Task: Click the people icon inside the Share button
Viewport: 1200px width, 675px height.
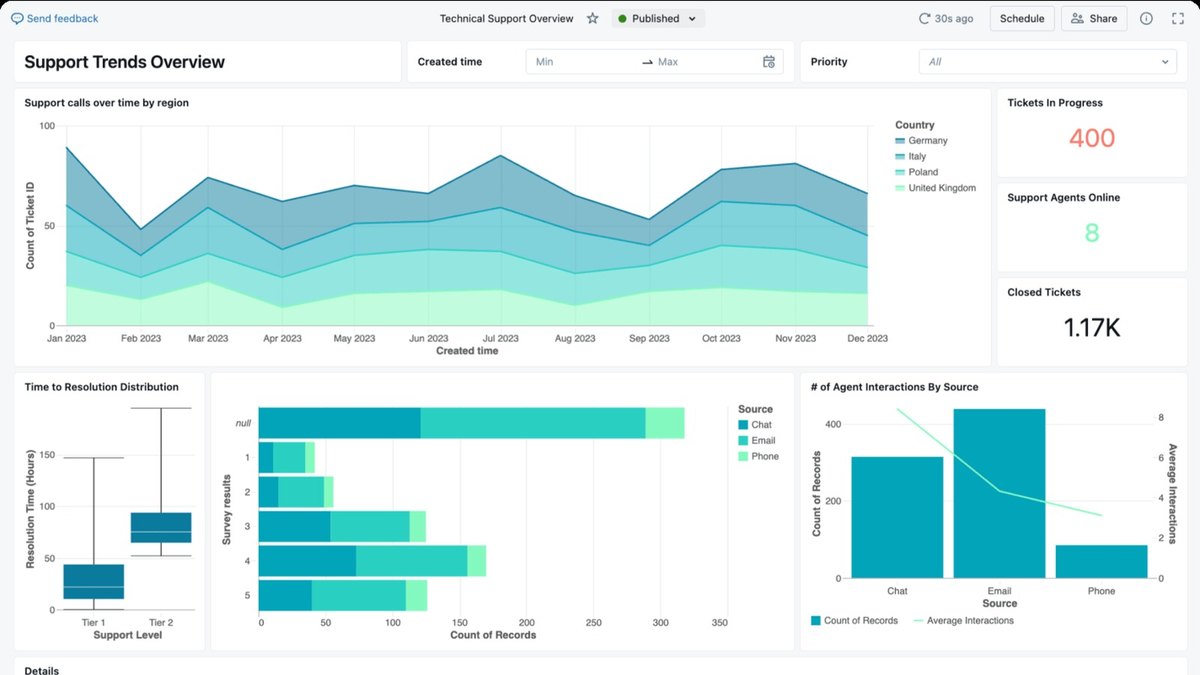Action: click(x=1077, y=18)
